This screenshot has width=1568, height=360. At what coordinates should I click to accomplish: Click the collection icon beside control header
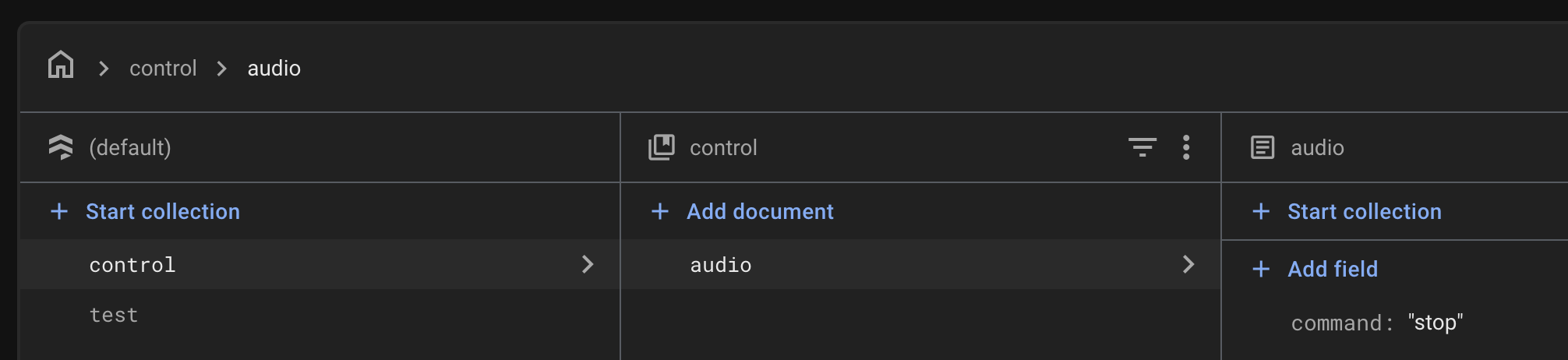[662, 147]
